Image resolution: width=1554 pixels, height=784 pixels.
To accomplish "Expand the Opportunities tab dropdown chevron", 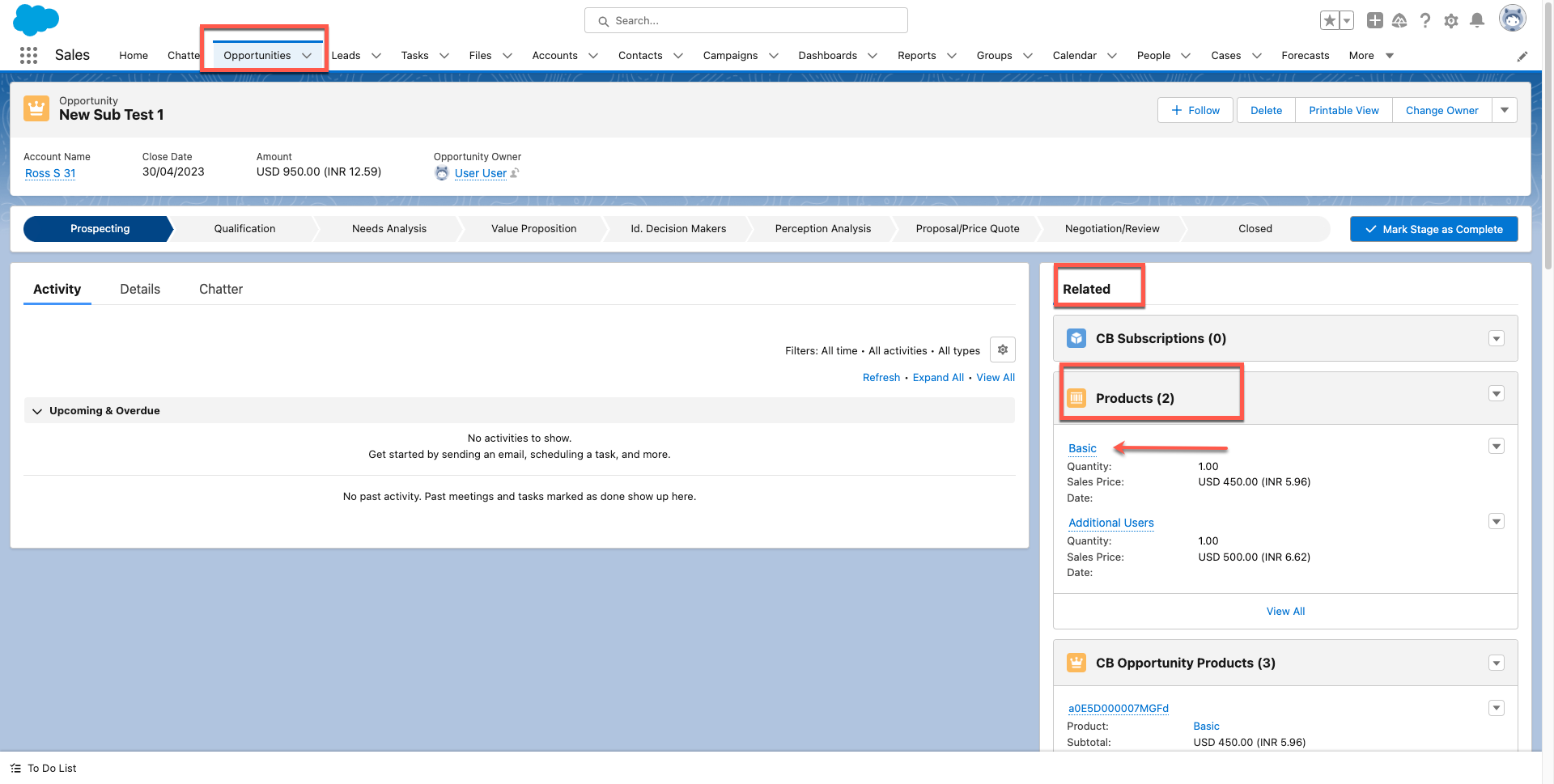I will click(307, 56).
